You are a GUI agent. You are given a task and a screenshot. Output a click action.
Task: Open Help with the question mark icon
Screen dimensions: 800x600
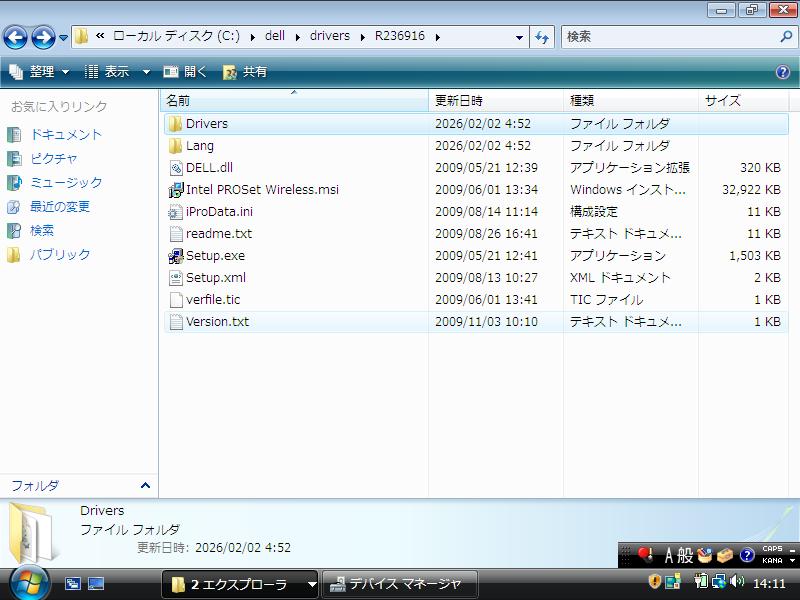(783, 72)
